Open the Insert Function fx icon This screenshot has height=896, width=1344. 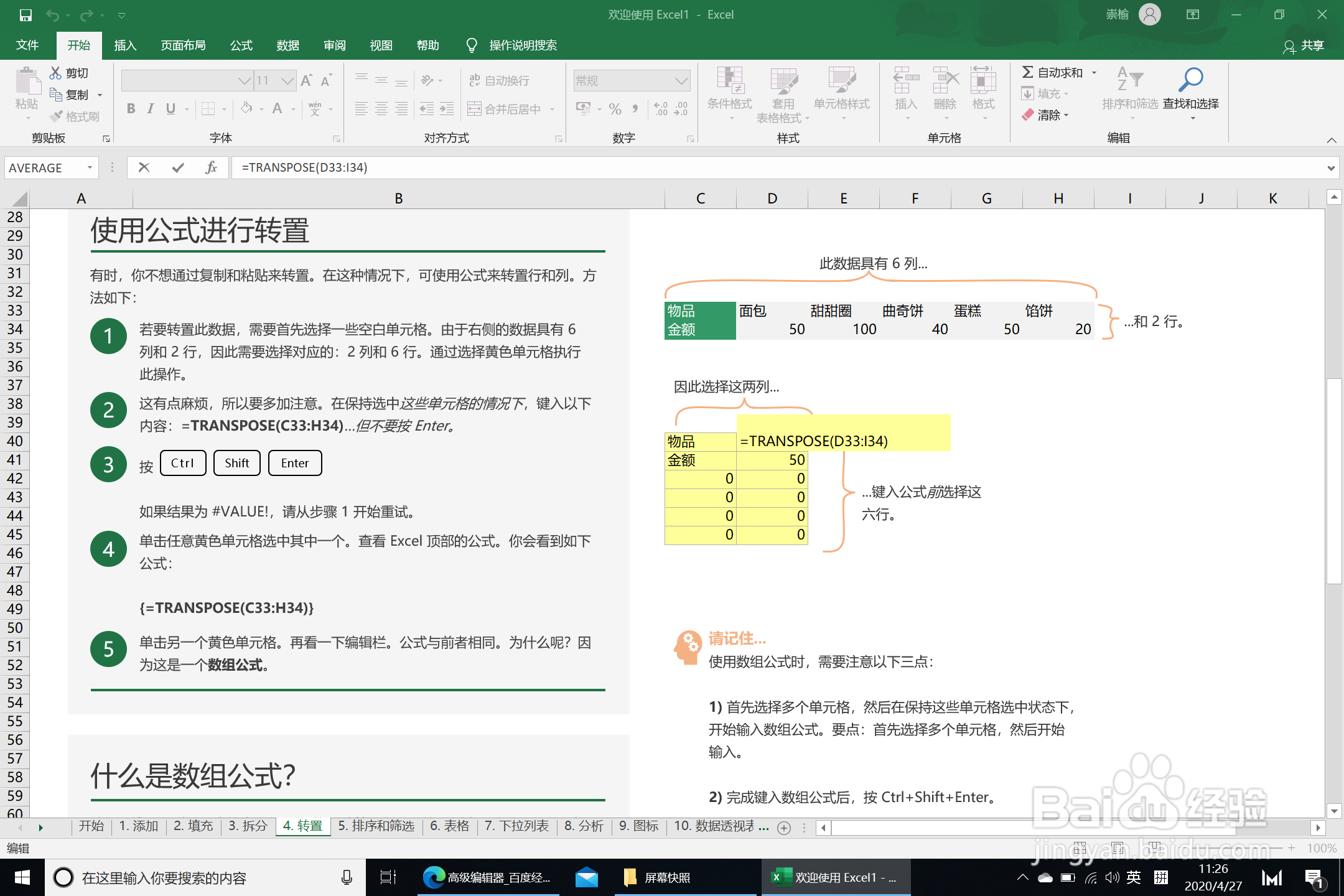(211, 167)
